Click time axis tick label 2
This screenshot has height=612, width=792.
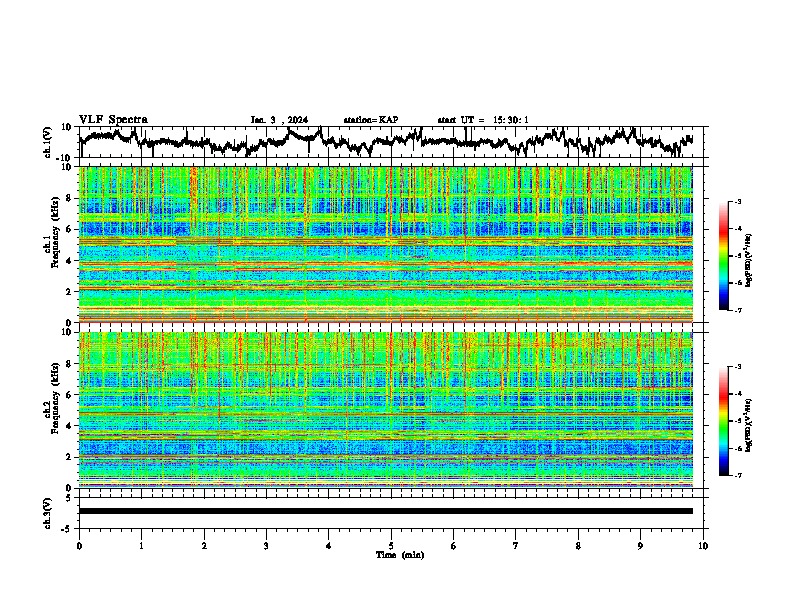[x=204, y=546]
